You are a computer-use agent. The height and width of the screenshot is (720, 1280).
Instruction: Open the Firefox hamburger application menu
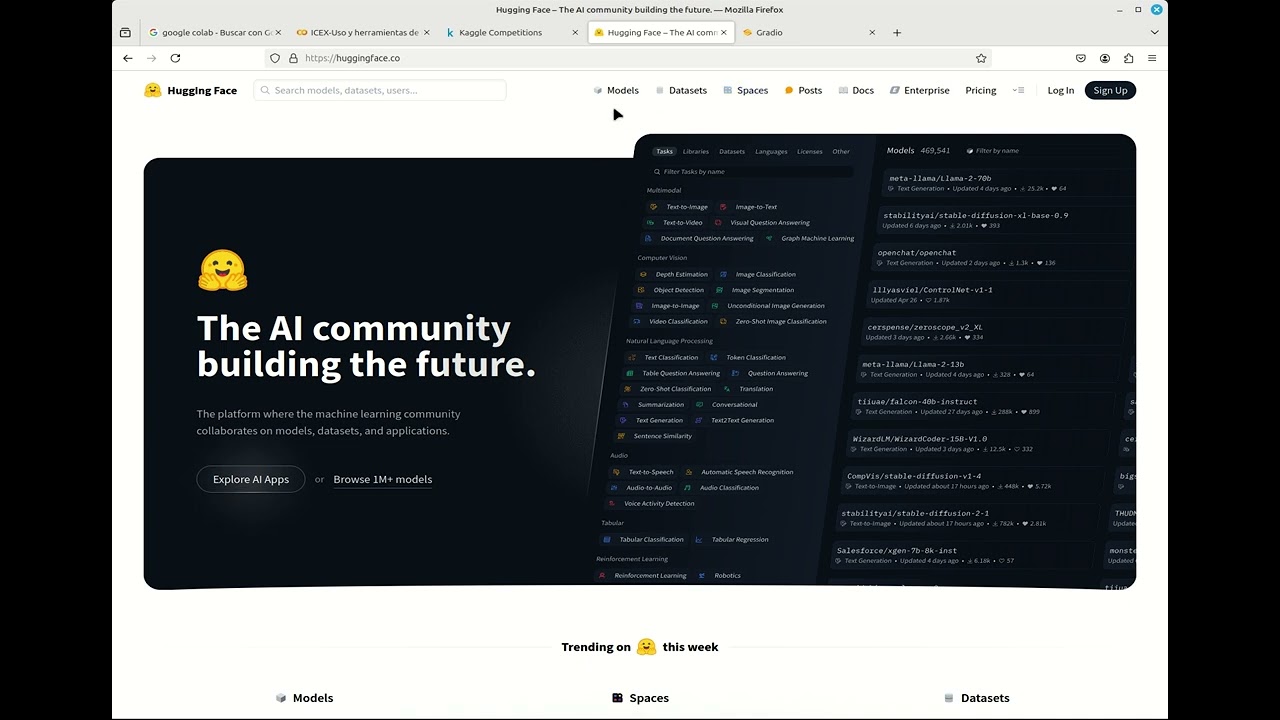pos(1152,58)
